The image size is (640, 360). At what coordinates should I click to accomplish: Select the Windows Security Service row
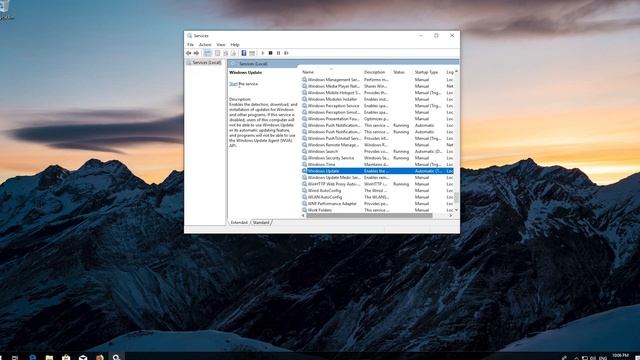point(378,158)
